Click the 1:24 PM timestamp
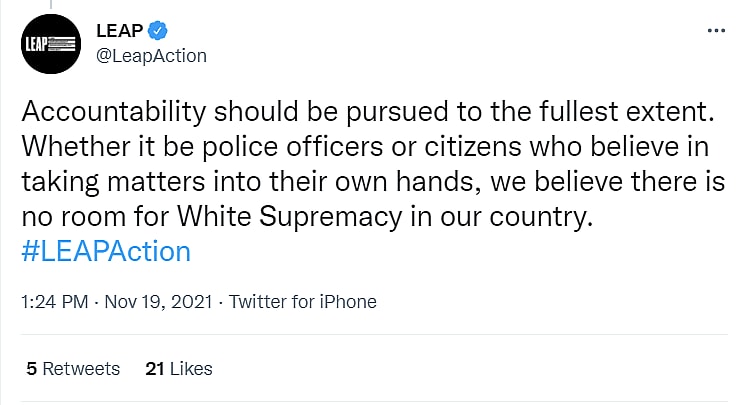 55,301
